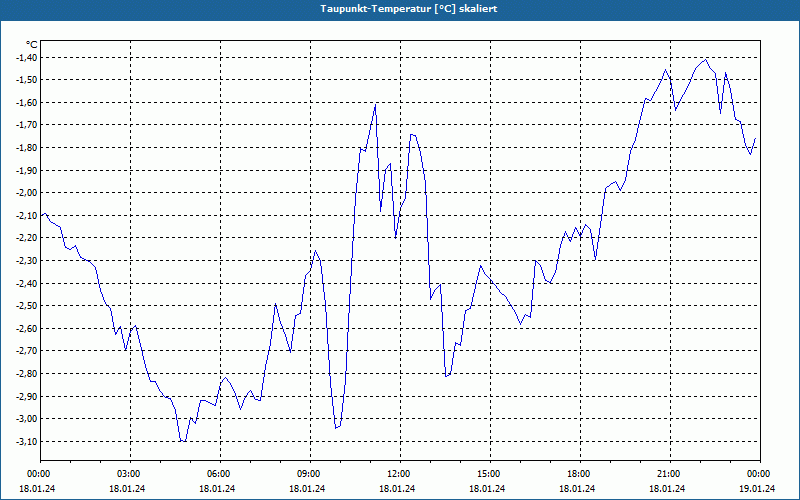Click the -2,10 y-axis value
This screenshot has width=800, height=500.
click(x=27, y=215)
